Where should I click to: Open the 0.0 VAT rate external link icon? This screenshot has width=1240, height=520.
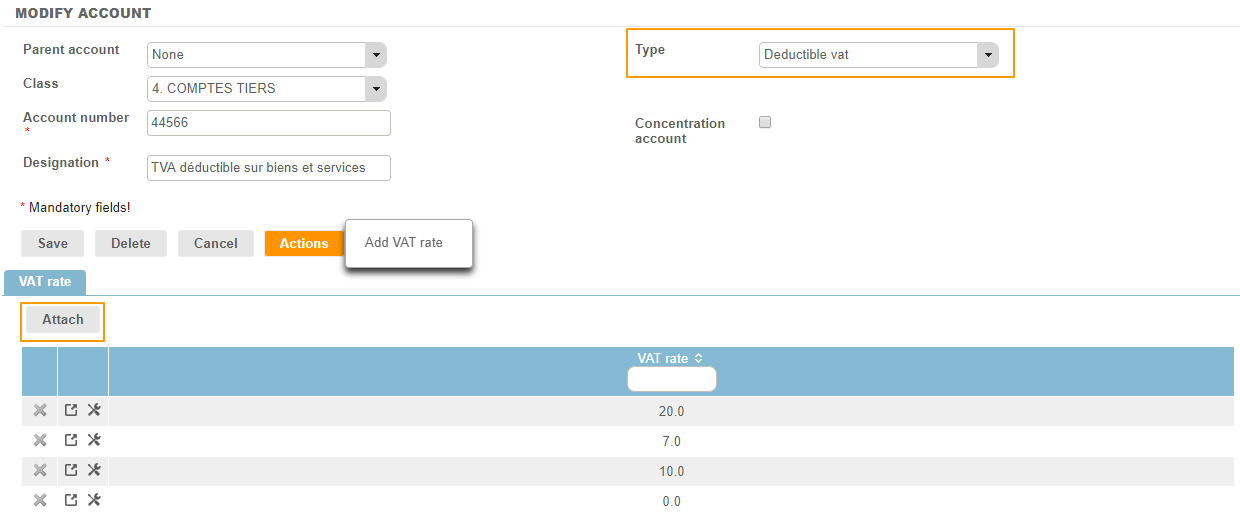pos(71,500)
